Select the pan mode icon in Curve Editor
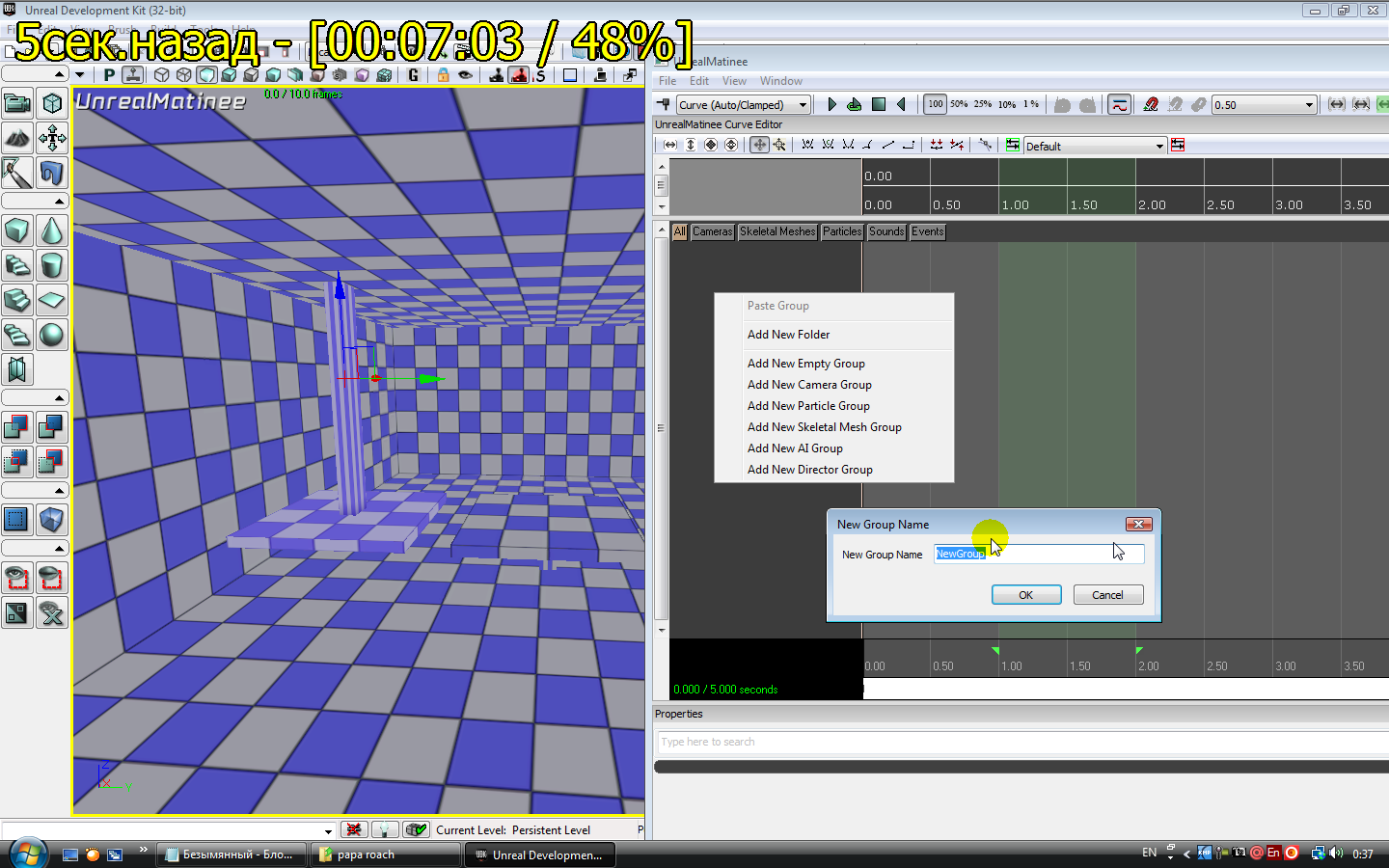This screenshot has height=868, width=1389. point(759,145)
